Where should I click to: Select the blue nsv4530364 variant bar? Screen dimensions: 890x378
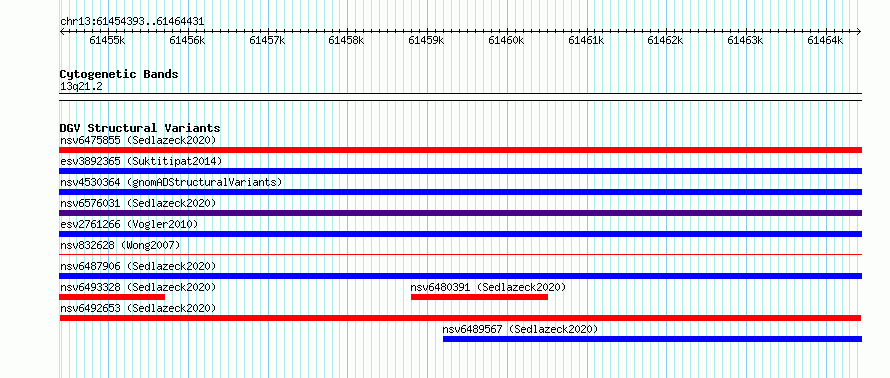(460, 192)
